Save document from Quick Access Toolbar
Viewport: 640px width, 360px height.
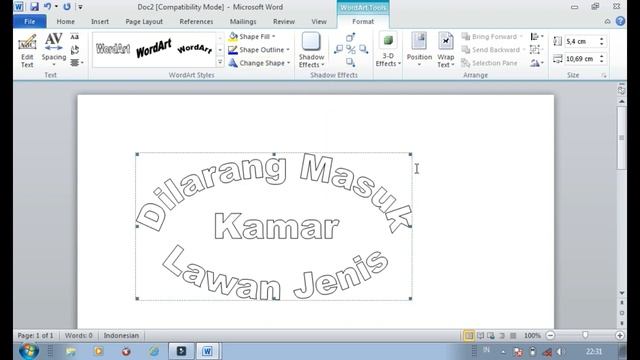[x=34, y=7]
